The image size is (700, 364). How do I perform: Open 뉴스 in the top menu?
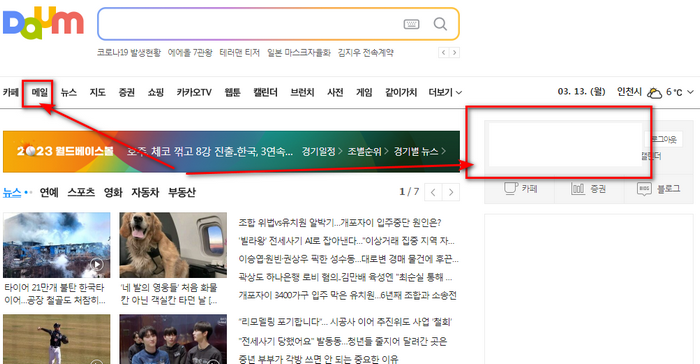[x=69, y=92]
